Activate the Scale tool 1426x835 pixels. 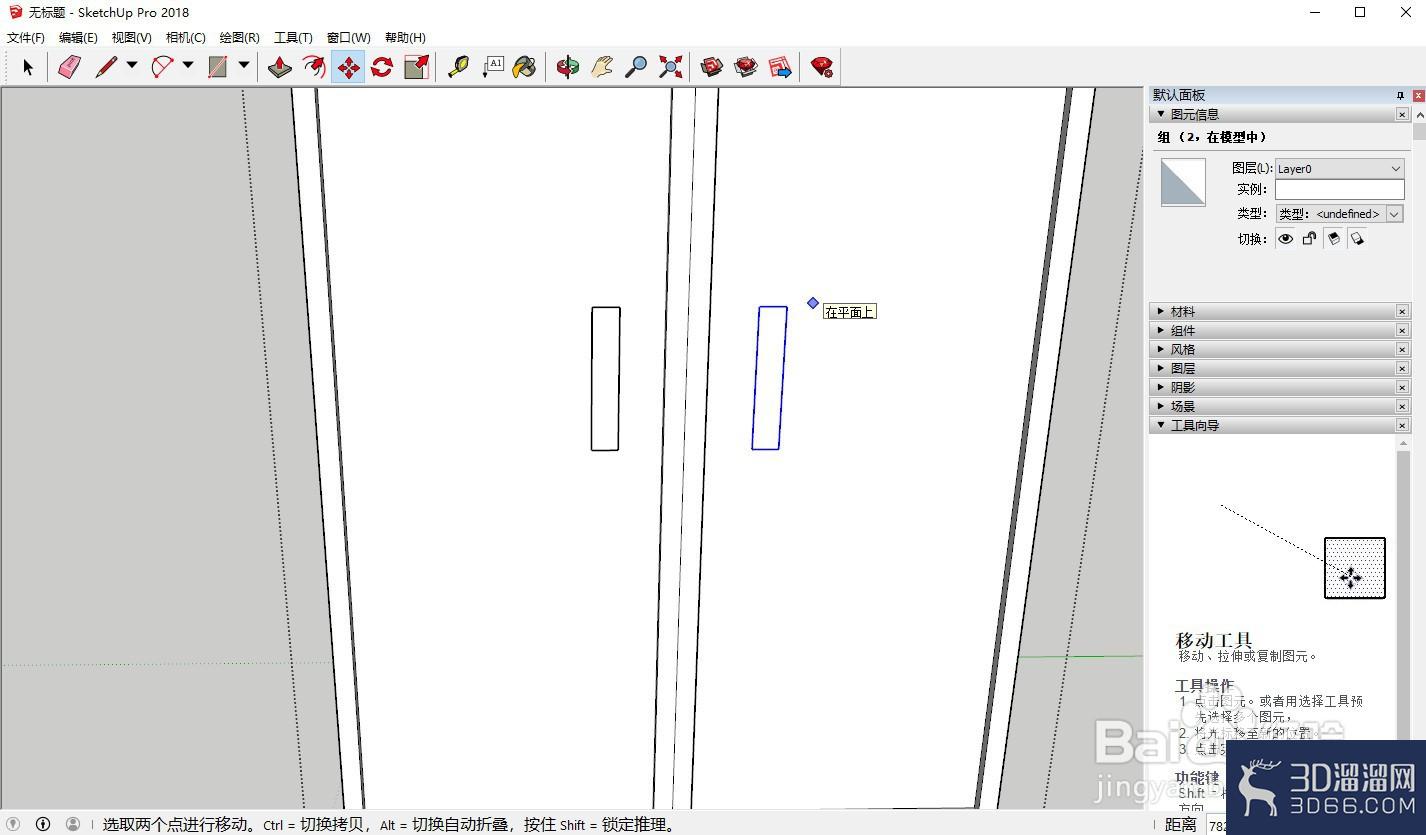[416, 67]
